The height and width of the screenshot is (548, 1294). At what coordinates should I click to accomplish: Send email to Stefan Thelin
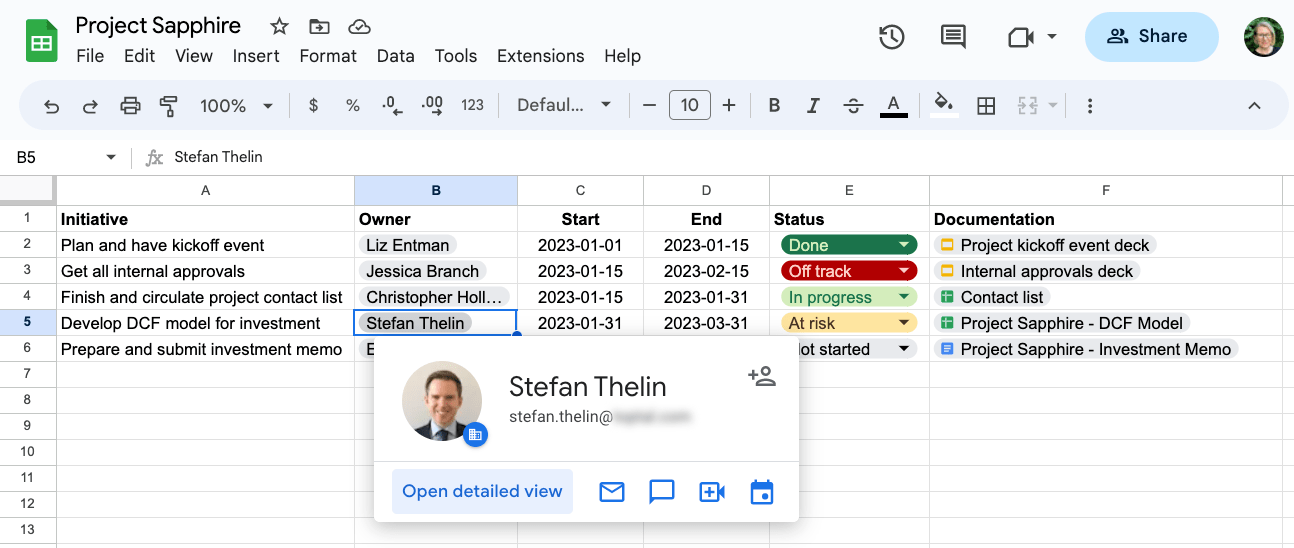tap(612, 492)
